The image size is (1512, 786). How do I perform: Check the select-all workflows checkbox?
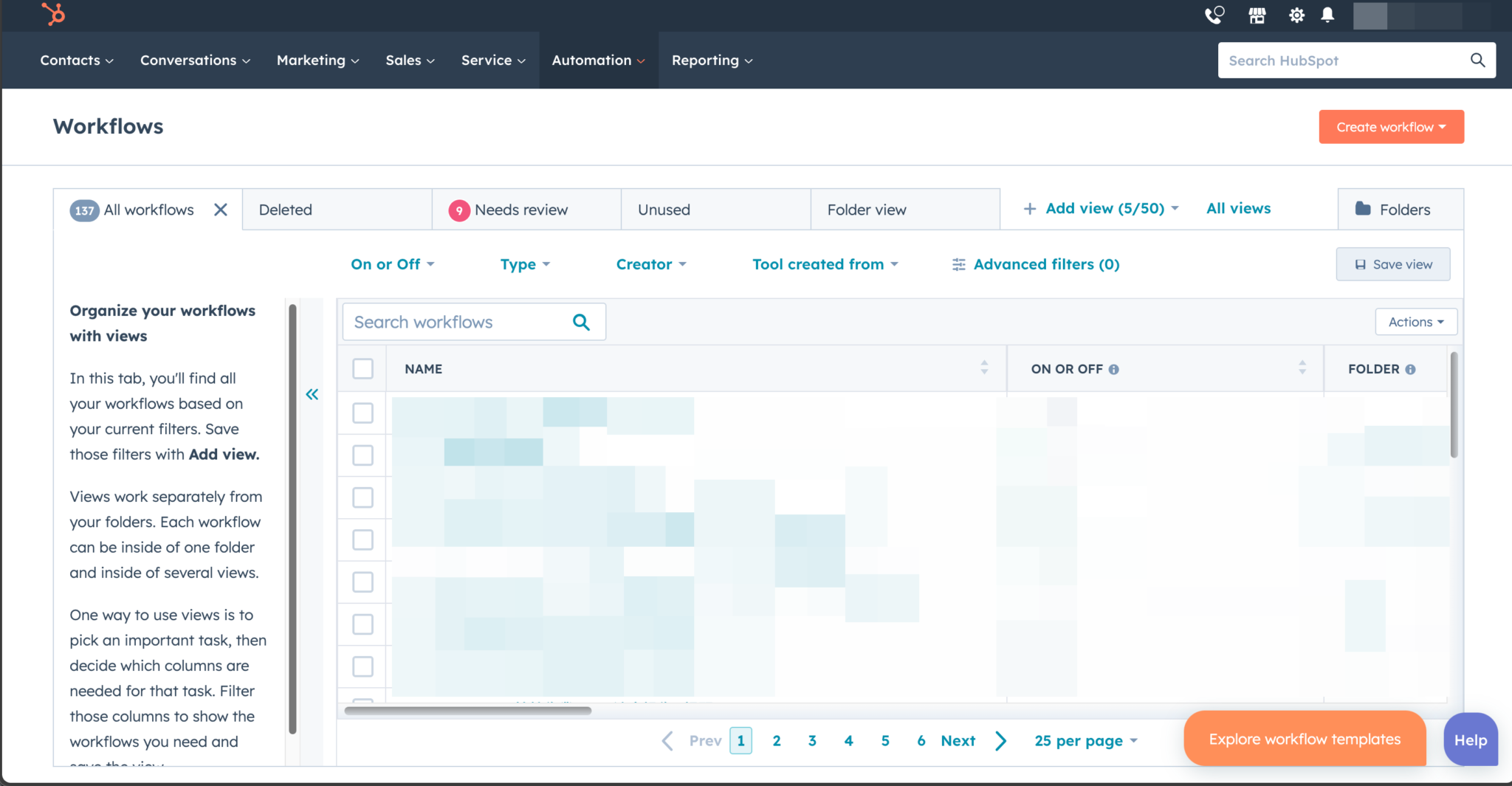coord(362,368)
